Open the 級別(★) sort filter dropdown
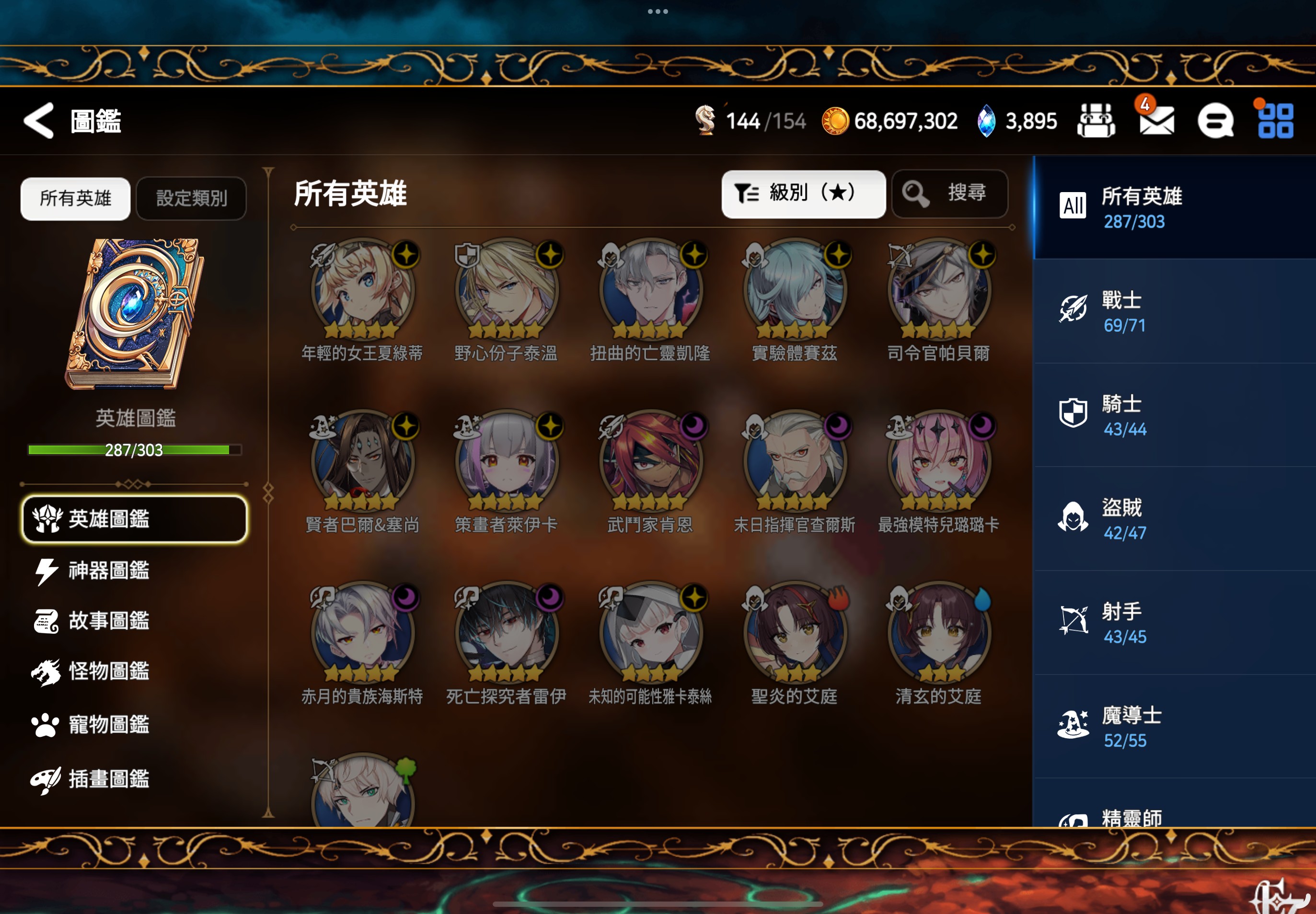1316x914 pixels. pyautogui.click(x=803, y=194)
